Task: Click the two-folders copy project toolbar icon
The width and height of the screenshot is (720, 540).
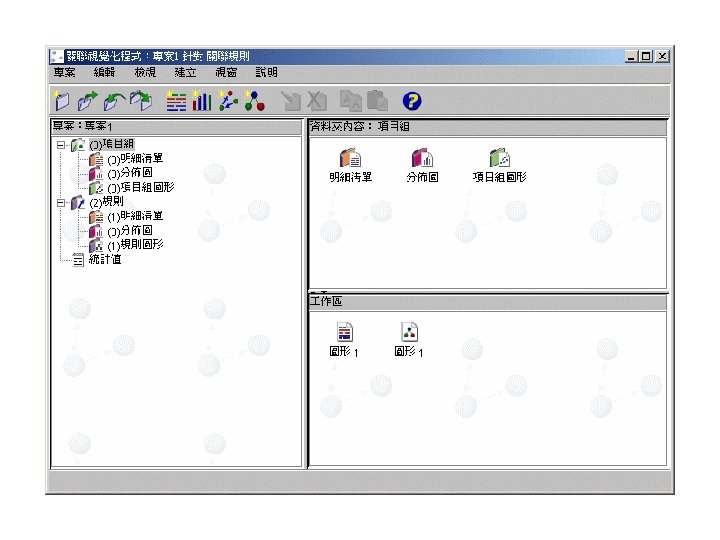Action: pos(141,101)
